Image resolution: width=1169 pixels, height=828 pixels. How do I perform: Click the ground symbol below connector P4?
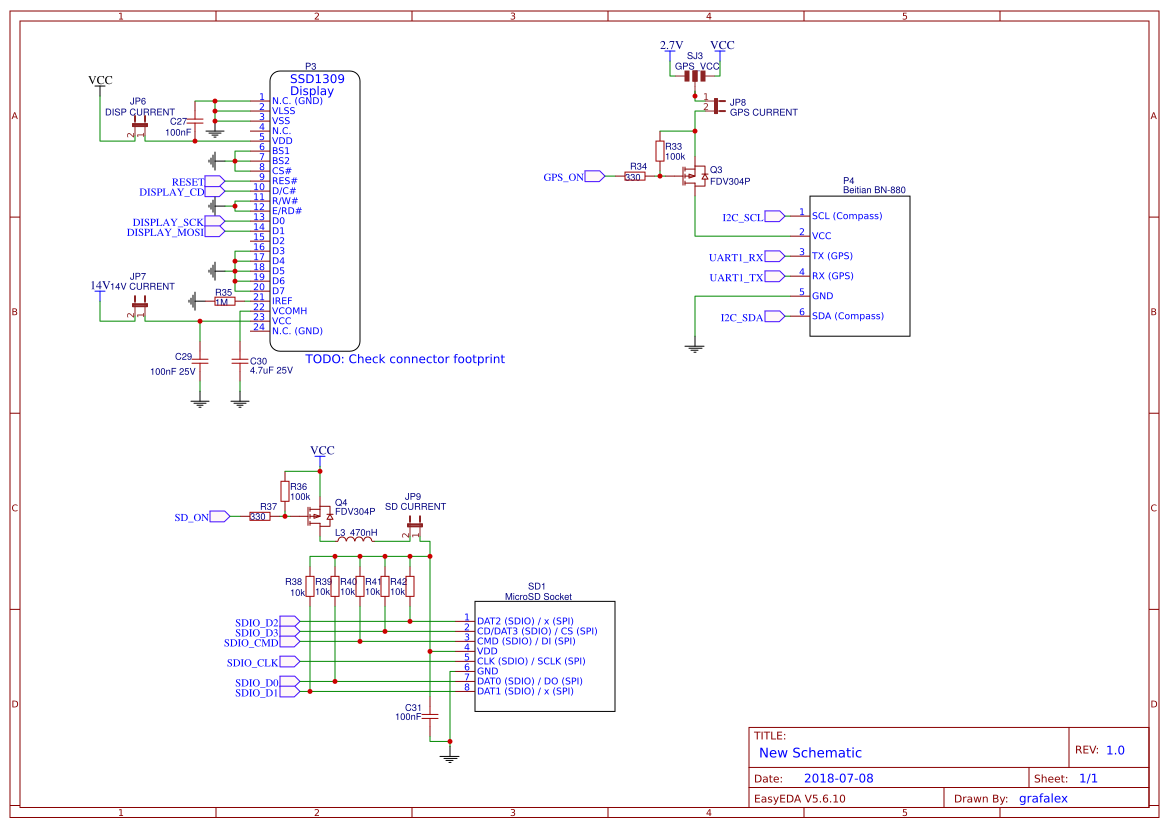tap(695, 346)
